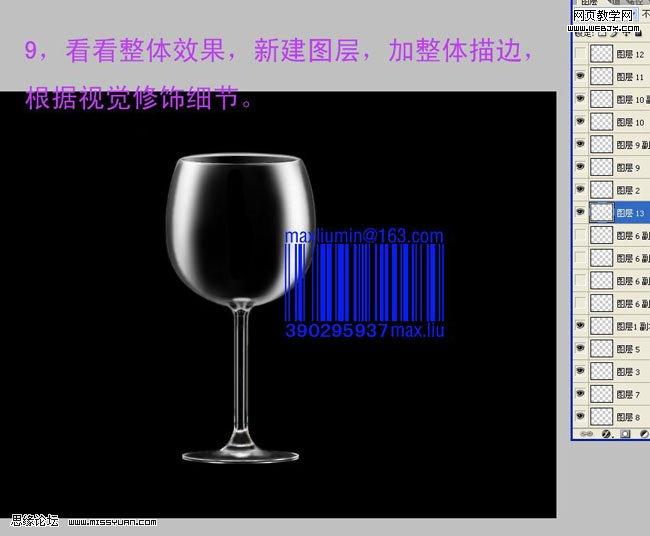Select the layer named 图层 10 副本
This screenshot has width=650, height=536.
click(x=633, y=99)
